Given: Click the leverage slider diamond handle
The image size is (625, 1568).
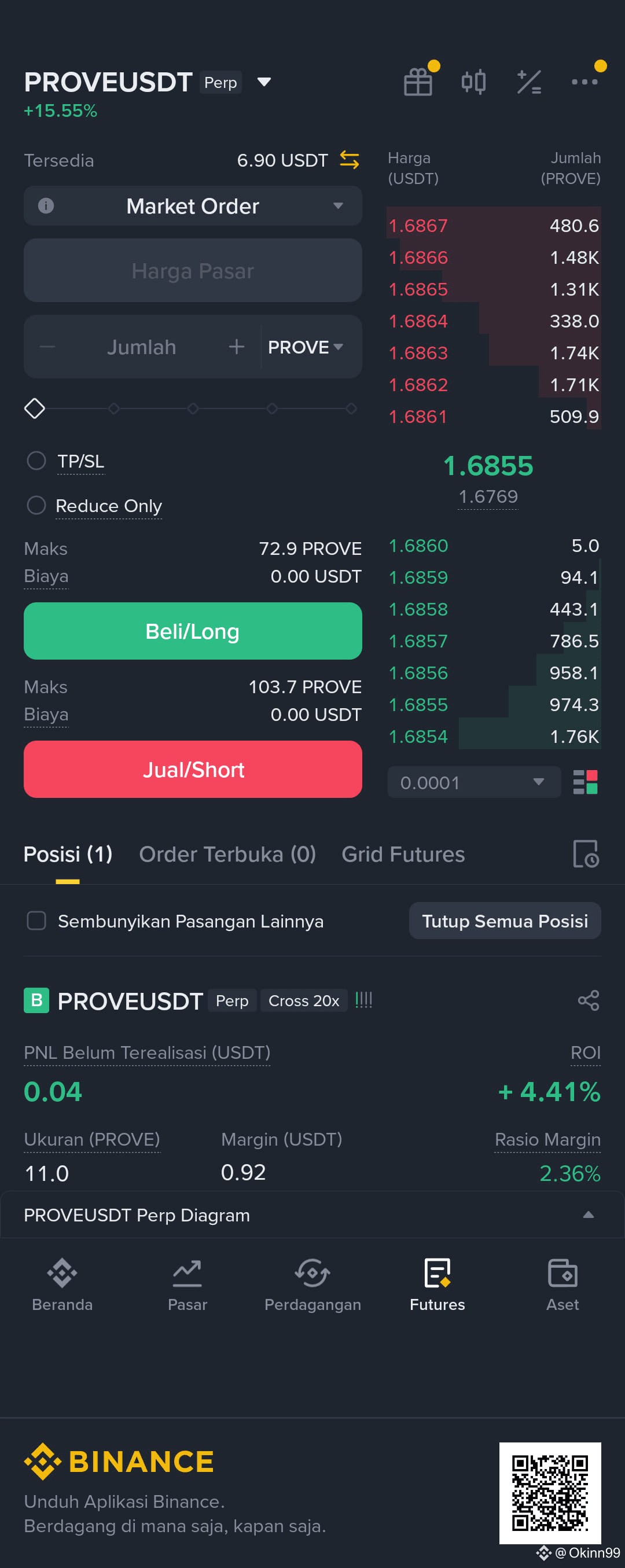Looking at the screenshot, I should coord(35,408).
